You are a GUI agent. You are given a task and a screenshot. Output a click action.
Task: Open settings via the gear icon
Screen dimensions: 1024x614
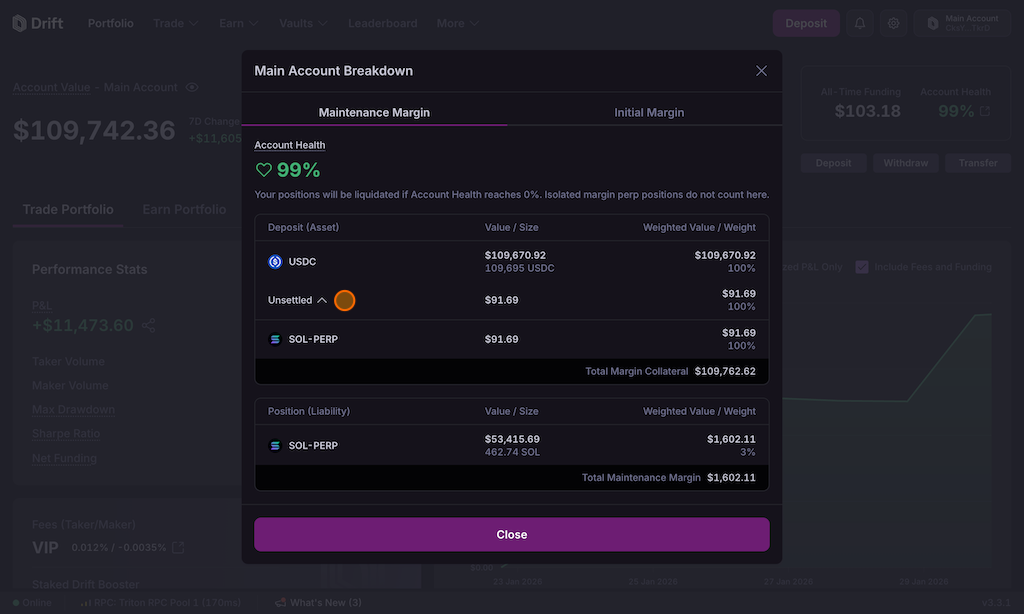(x=894, y=23)
